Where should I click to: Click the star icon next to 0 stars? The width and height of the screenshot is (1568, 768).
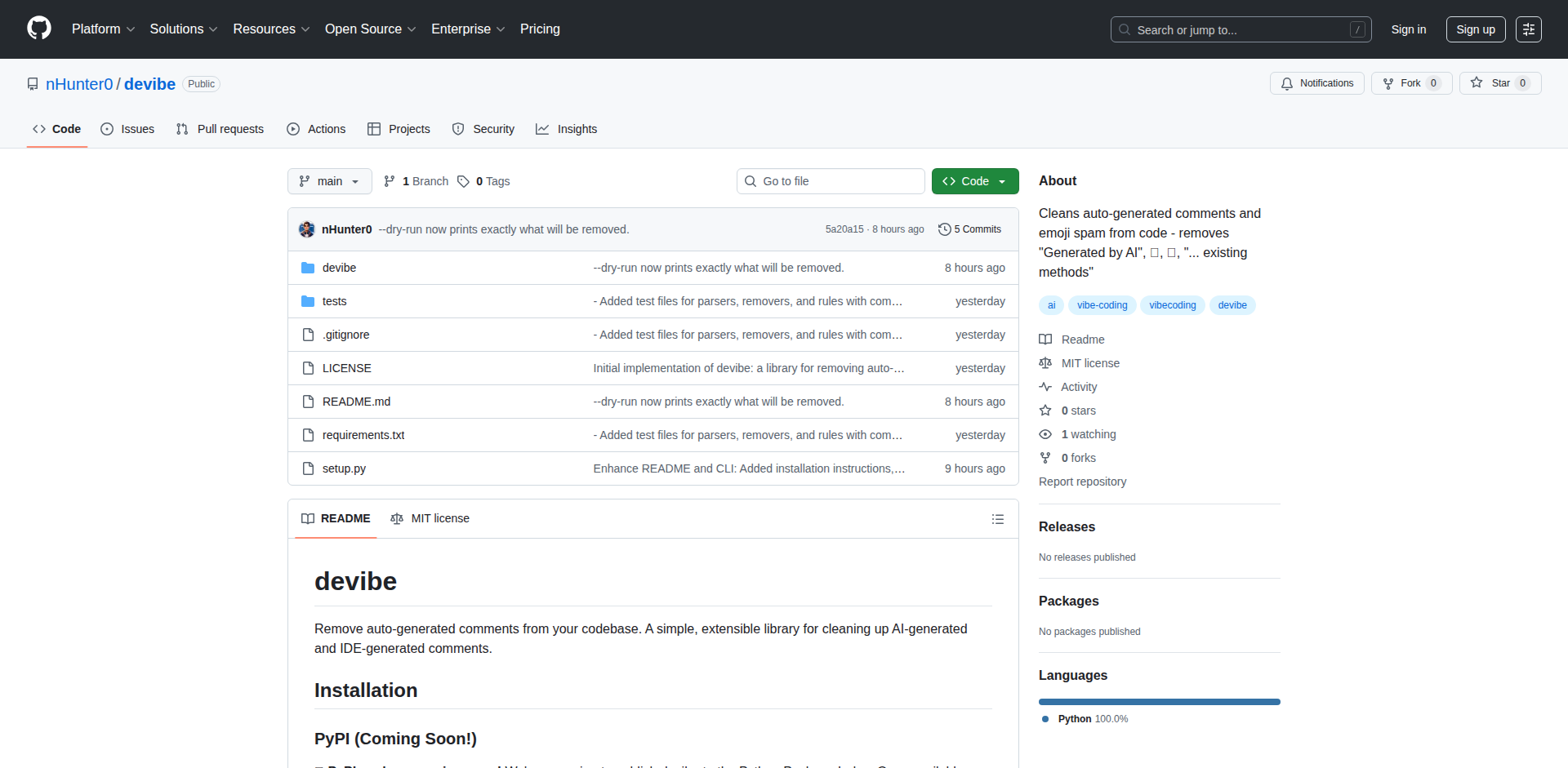(x=1045, y=411)
